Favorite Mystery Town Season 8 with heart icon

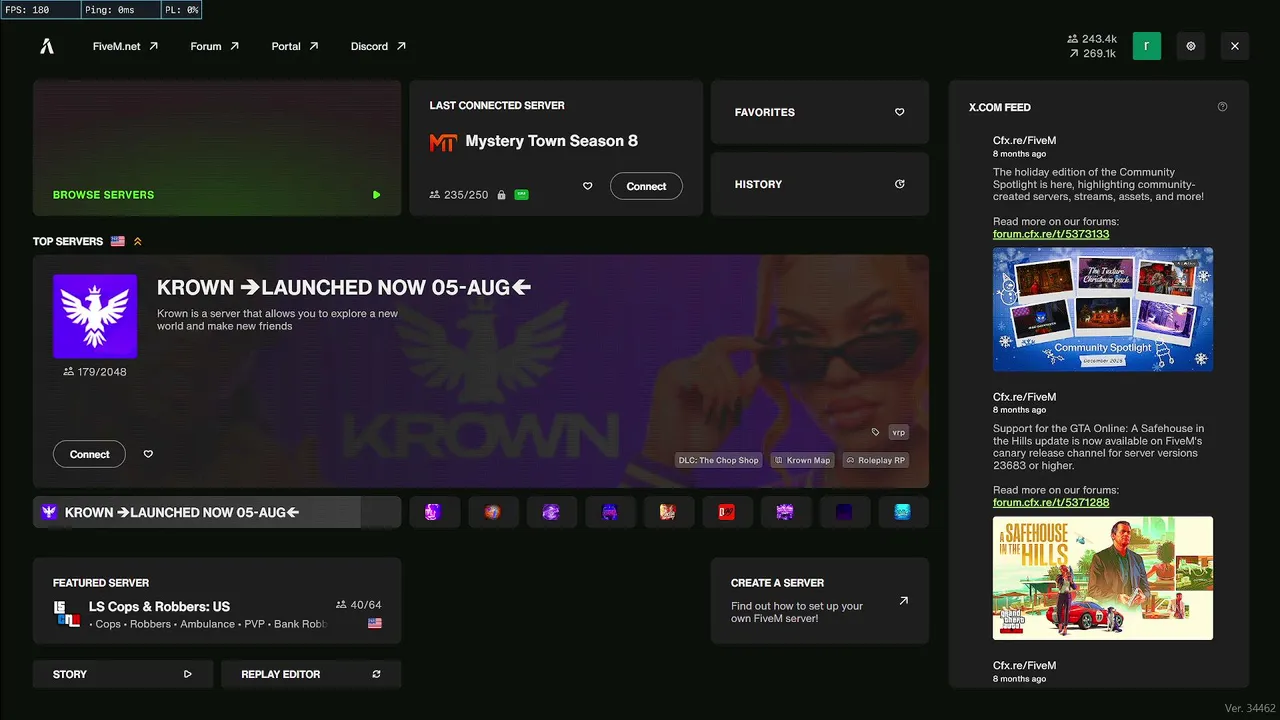pos(588,186)
